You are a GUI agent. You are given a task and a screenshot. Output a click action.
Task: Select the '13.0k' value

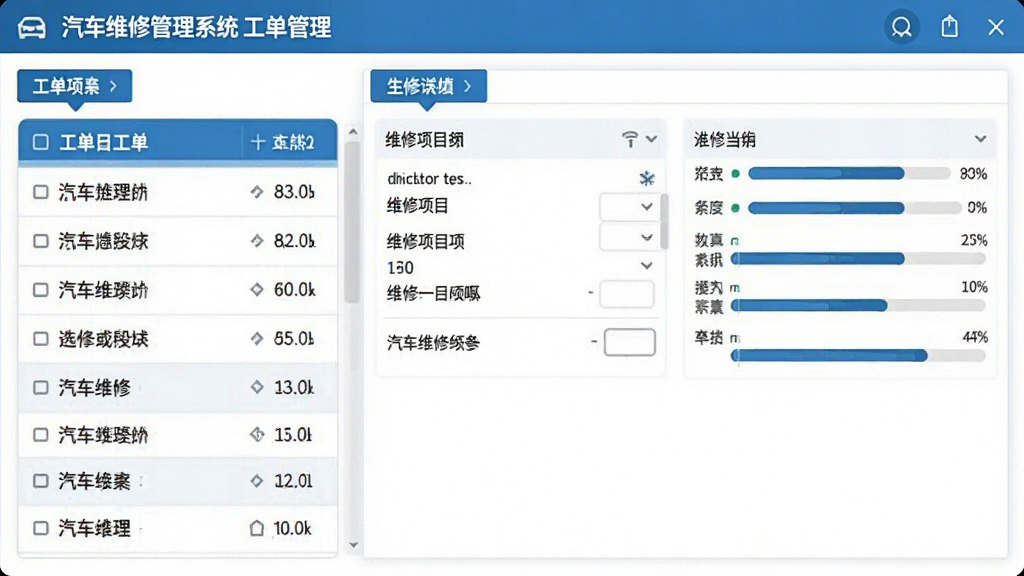tap(294, 387)
